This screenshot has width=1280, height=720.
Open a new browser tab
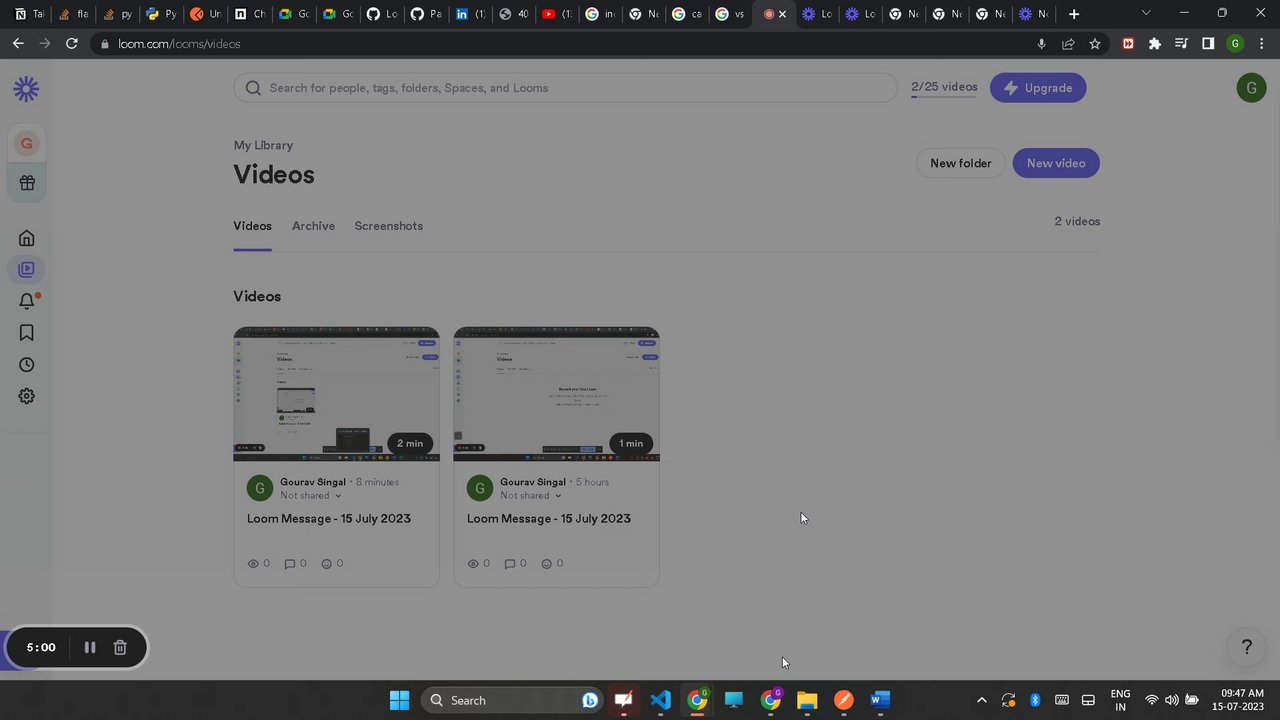pos(1074,14)
